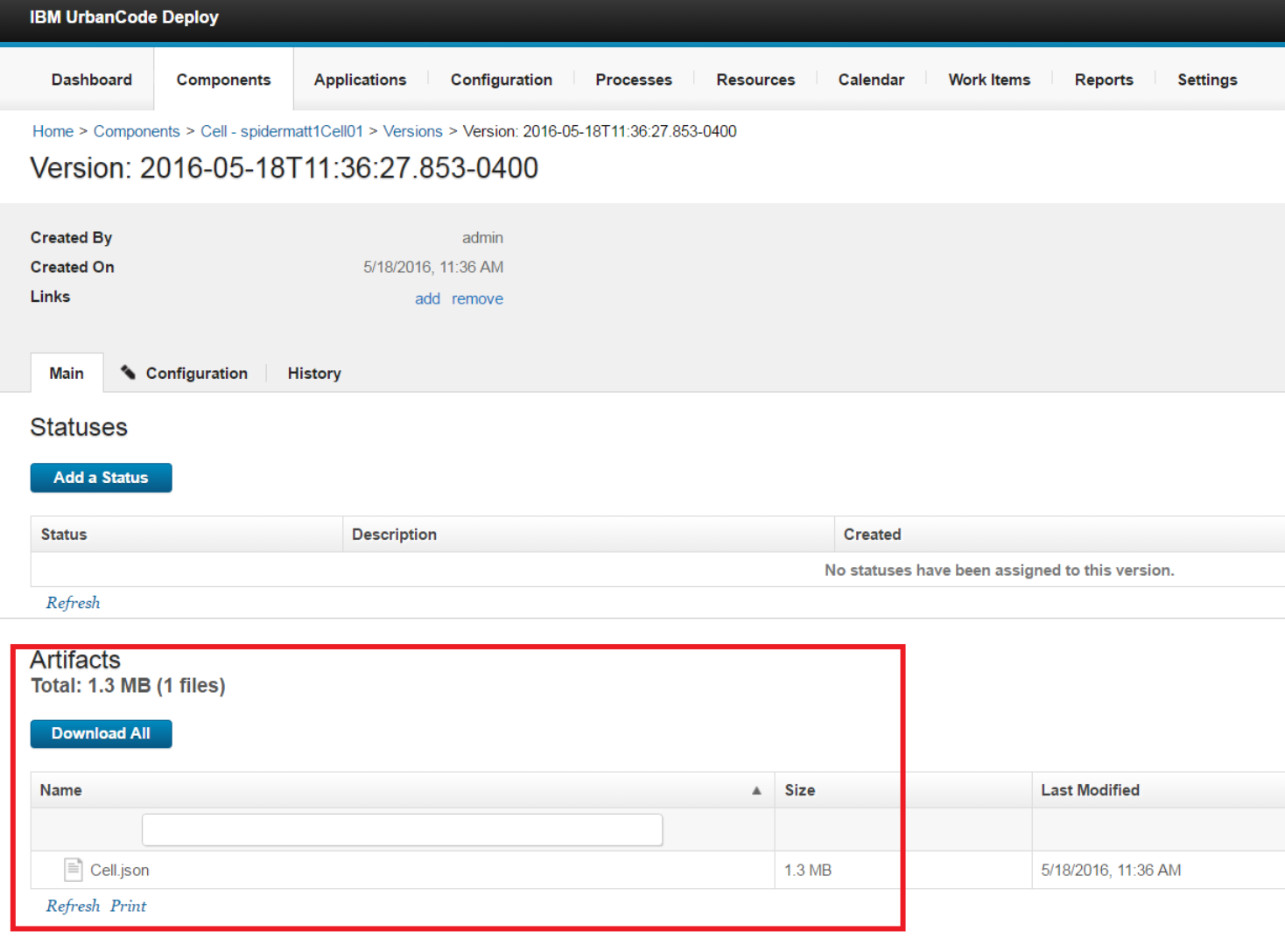Screen dimensions: 1285x952
Task: Open the Dashboard menu
Action: pyautogui.click(x=92, y=80)
